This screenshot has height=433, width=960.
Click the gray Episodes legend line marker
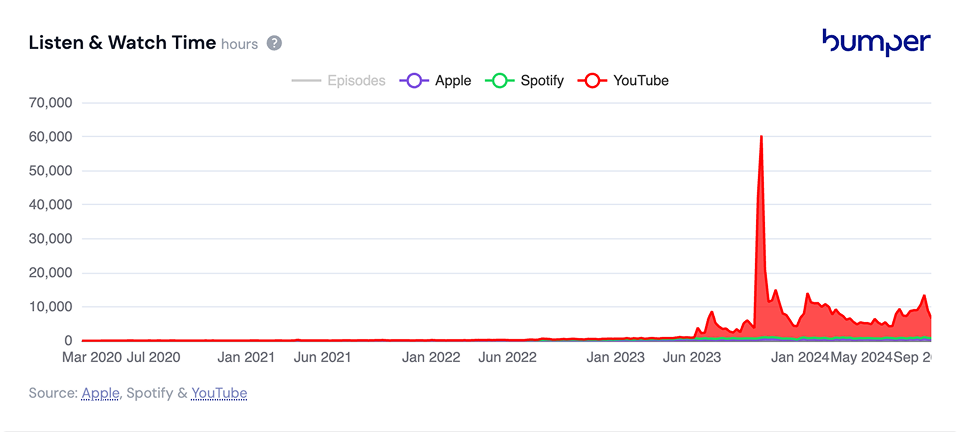(x=306, y=80)
